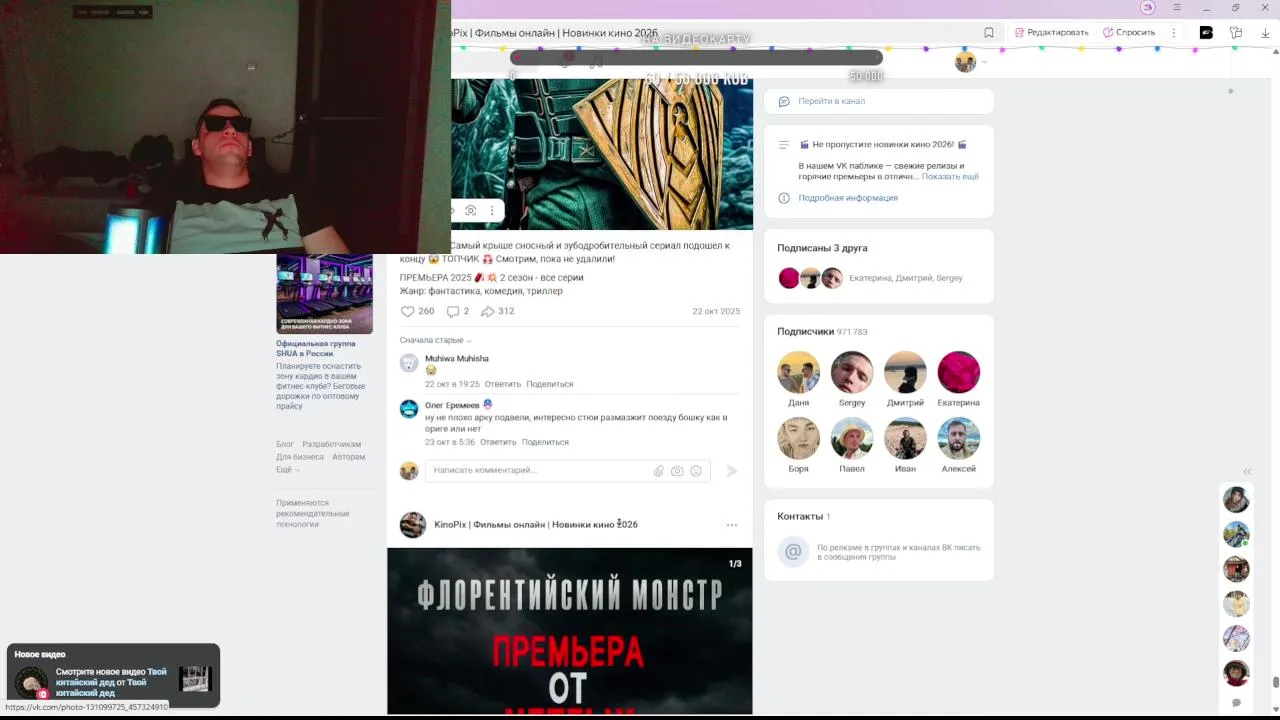Open subscriber Боря's avatar
The height and width of the screenshot is (720, 1280).
click(x=798, y=438)
